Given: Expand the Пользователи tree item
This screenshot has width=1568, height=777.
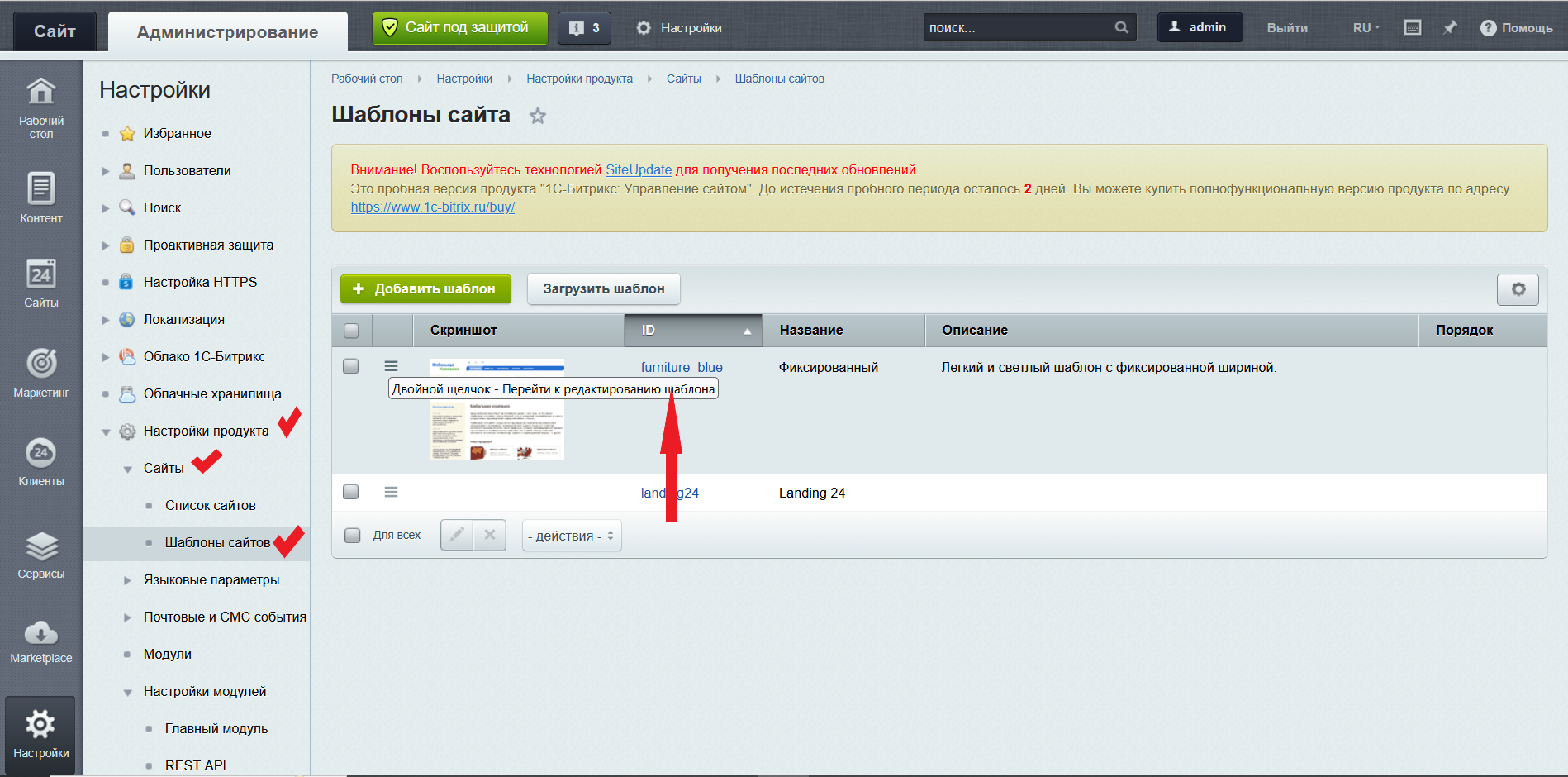Looking at the screenshot, I should click(x=106, y=171).
